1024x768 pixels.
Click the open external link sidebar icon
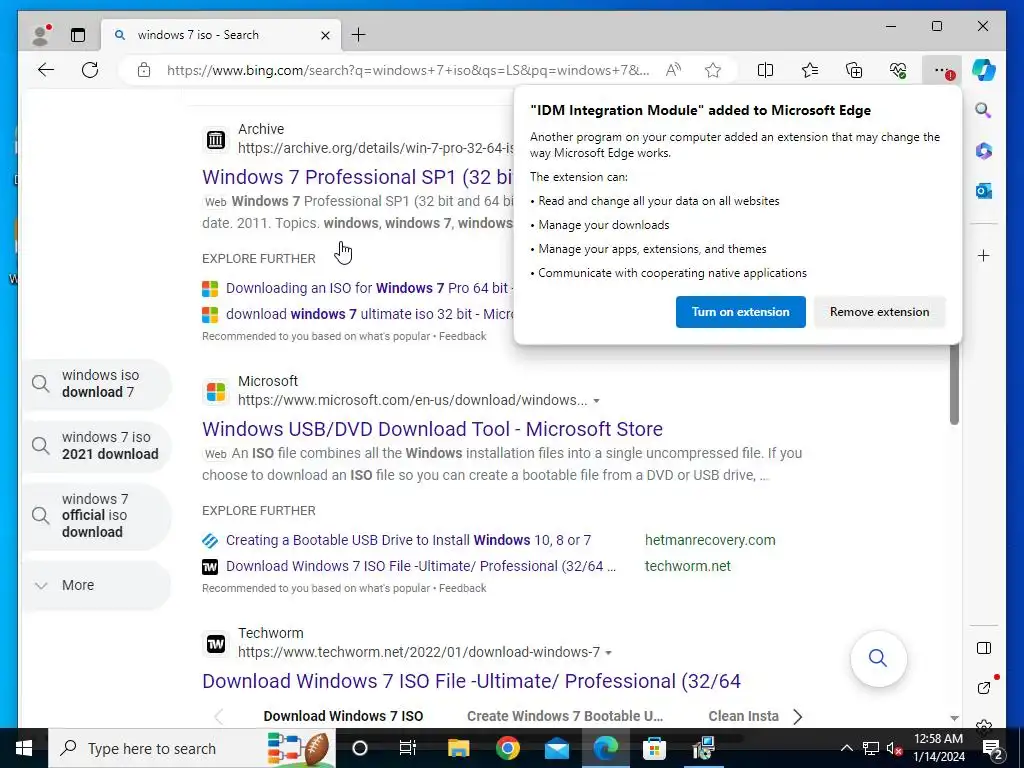click(x=985, y=686)
